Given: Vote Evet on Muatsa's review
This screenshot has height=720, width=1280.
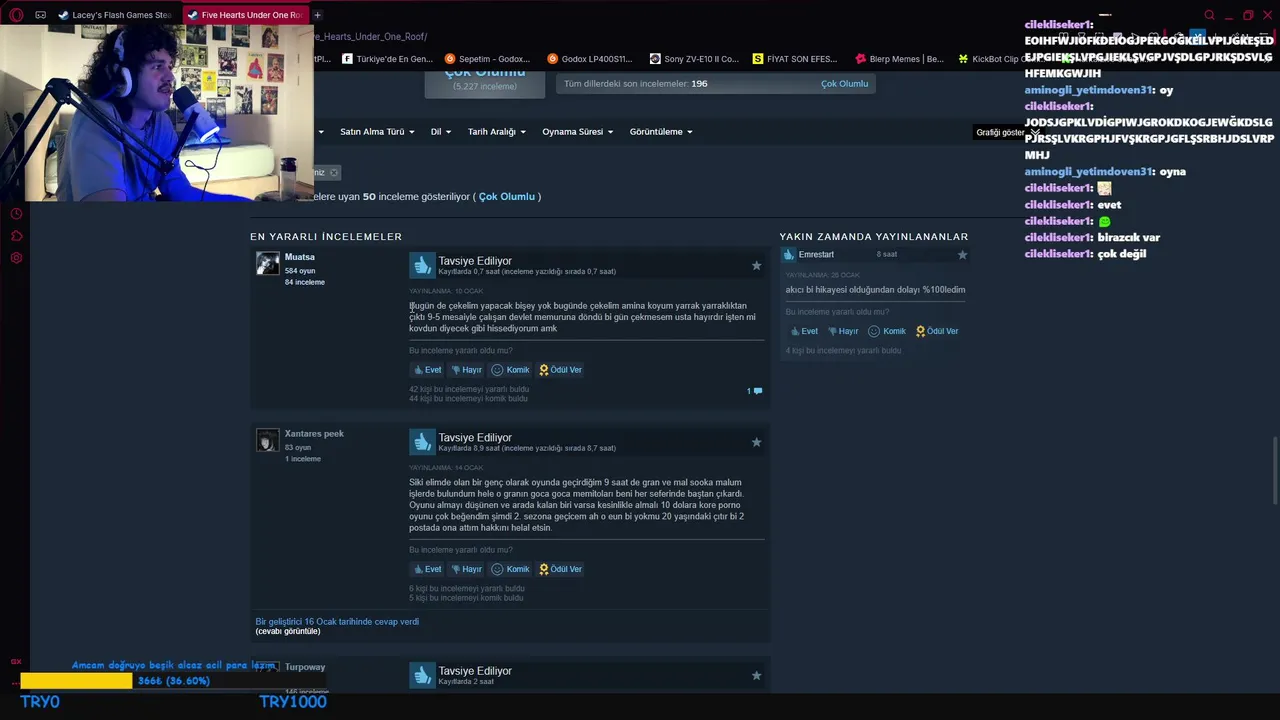Looking at the screenshot, I should coord(428,370).
